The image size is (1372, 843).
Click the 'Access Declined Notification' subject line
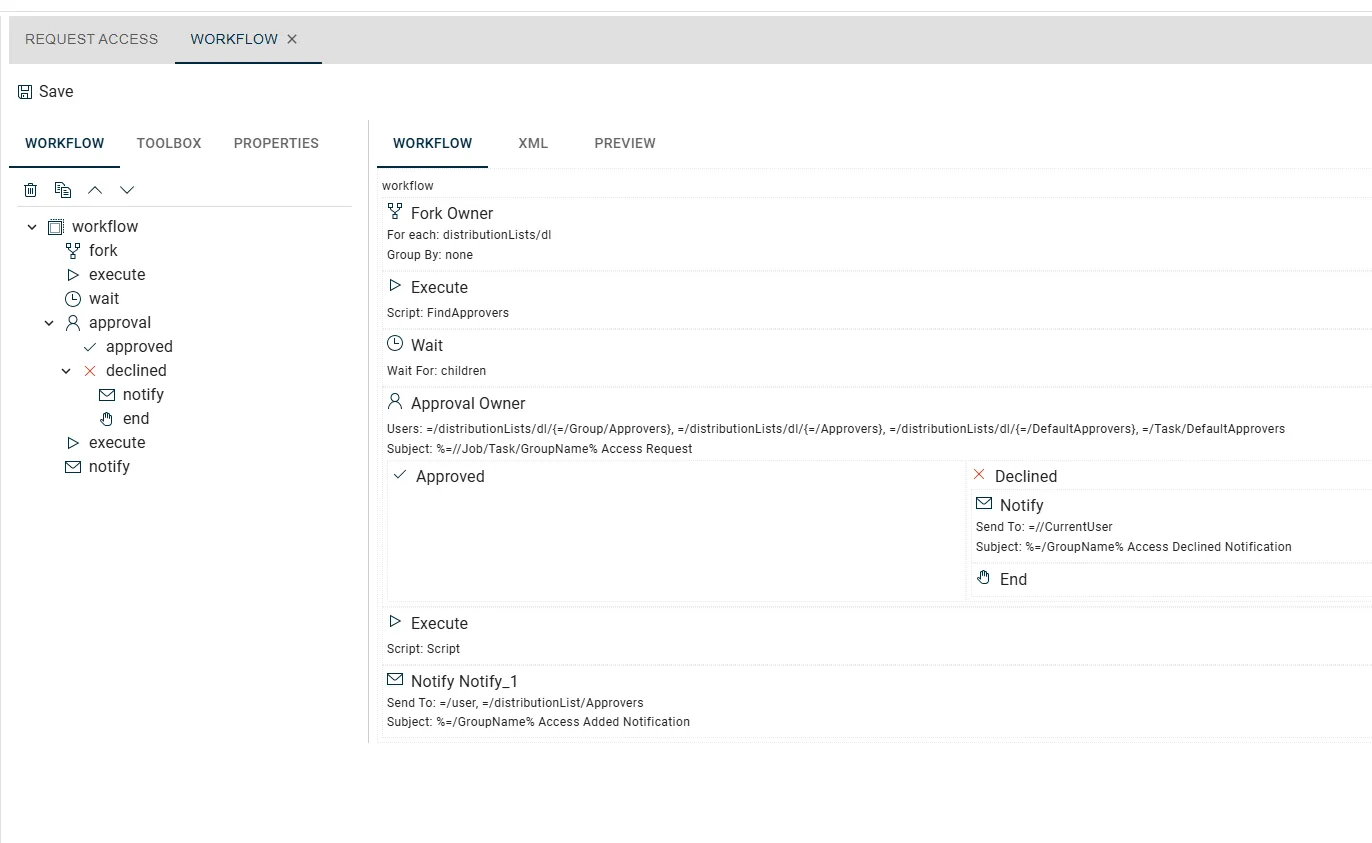[1134, 547]
